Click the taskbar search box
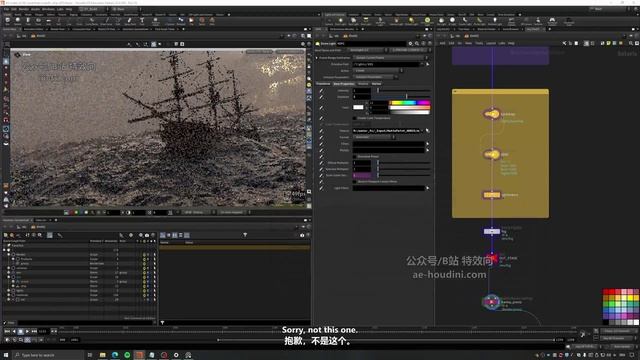The image size is (640, 360). click(x=49, y=355)
